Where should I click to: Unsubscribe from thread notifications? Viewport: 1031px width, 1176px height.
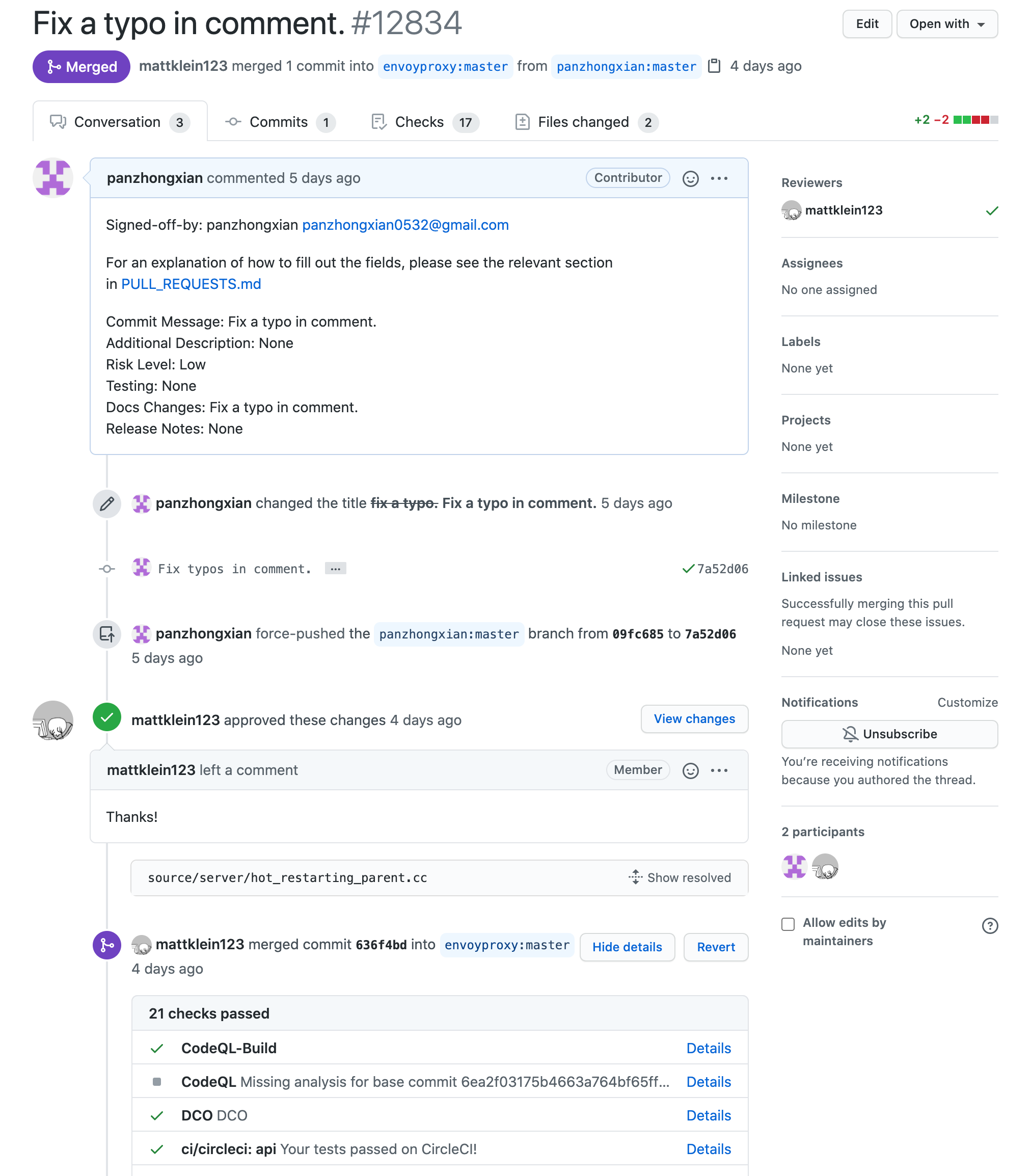(x=889, y=734)
